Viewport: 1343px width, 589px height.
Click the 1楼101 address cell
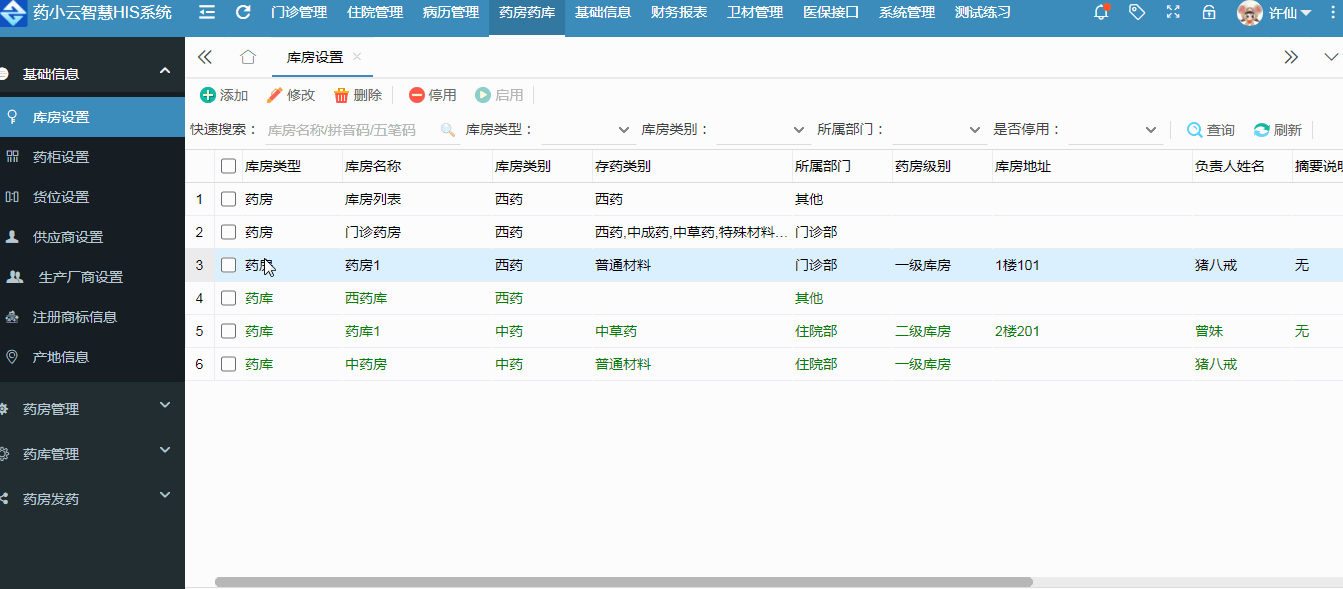[x=1018, y=265]
